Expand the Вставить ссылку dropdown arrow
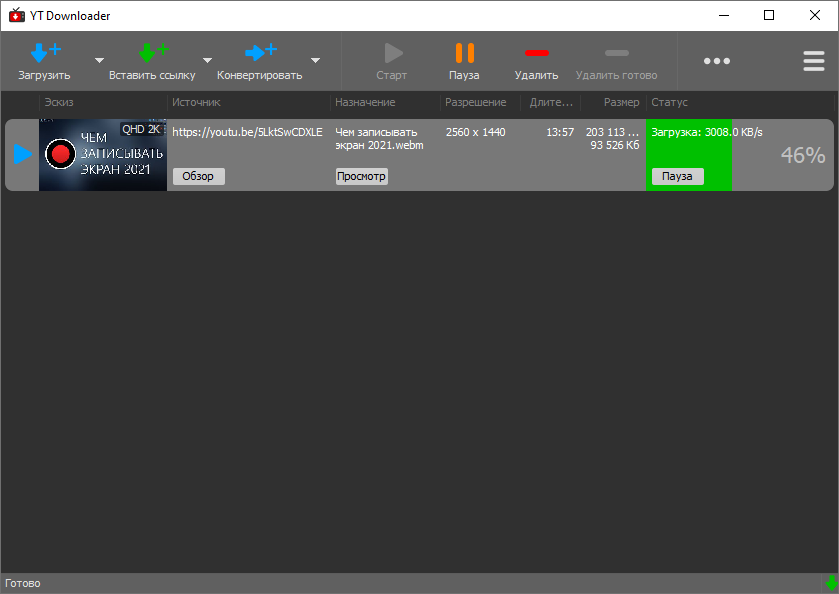Screen dimensions: 839x594 (x=207, y=61)
